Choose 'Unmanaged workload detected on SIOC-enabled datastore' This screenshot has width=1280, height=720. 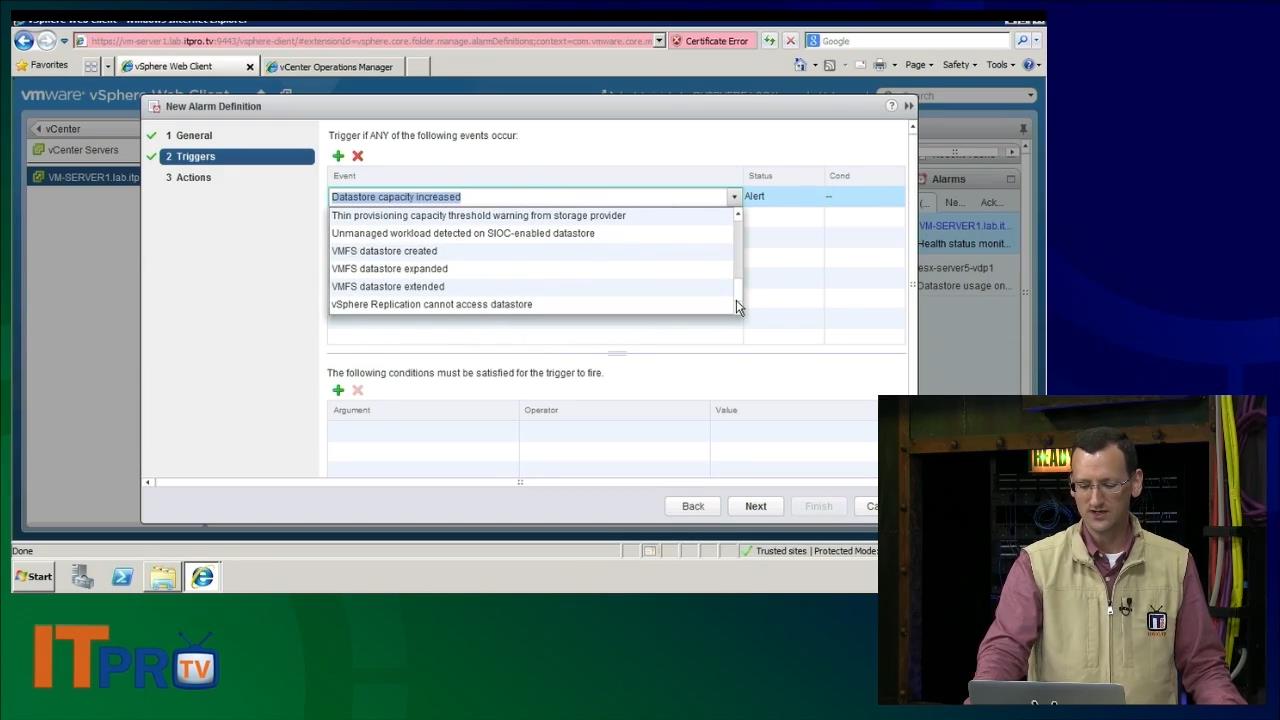[531, 234]
